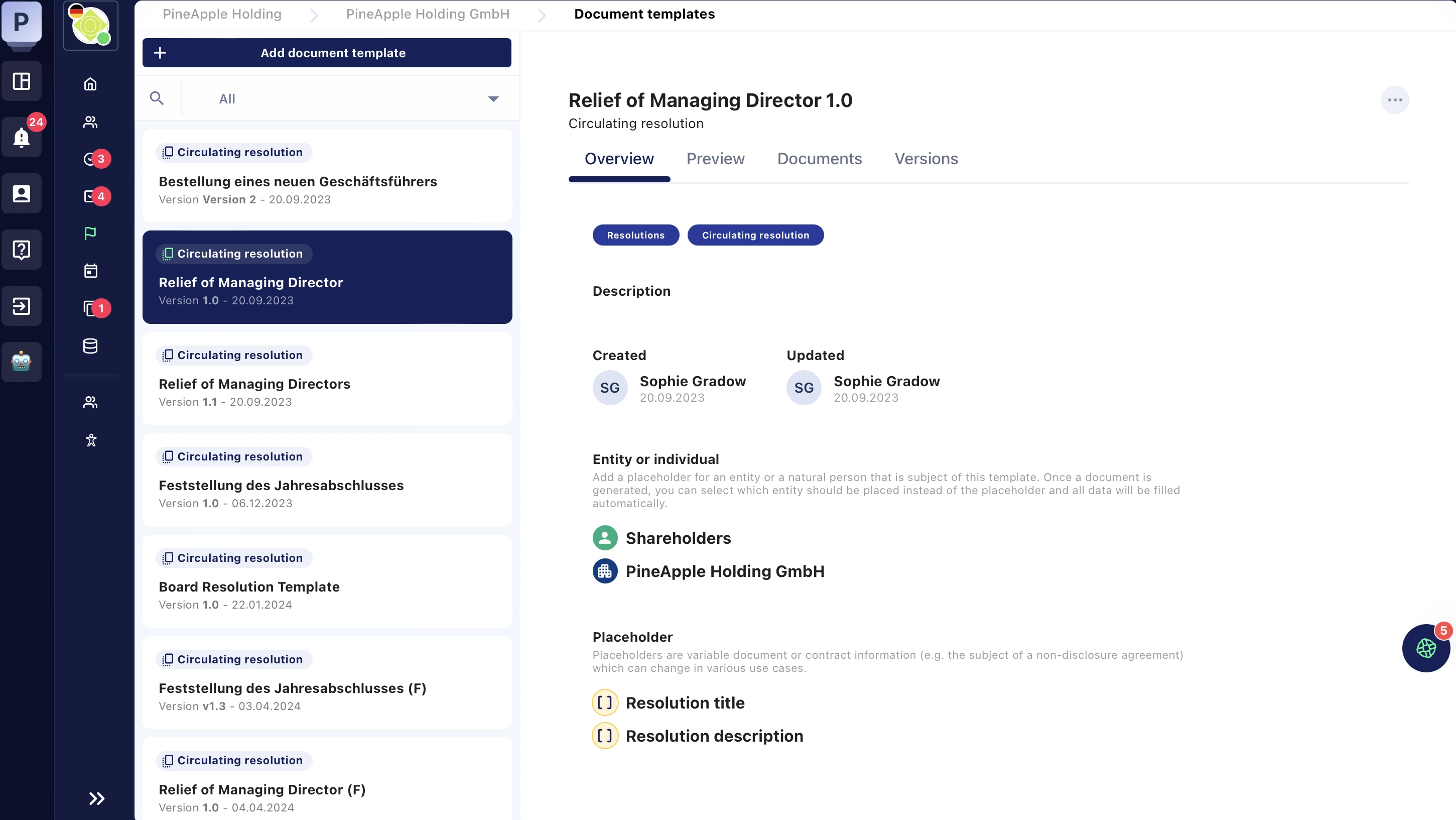
Task: Open the three-dot more options menu
Action: tap(1394, 100)
